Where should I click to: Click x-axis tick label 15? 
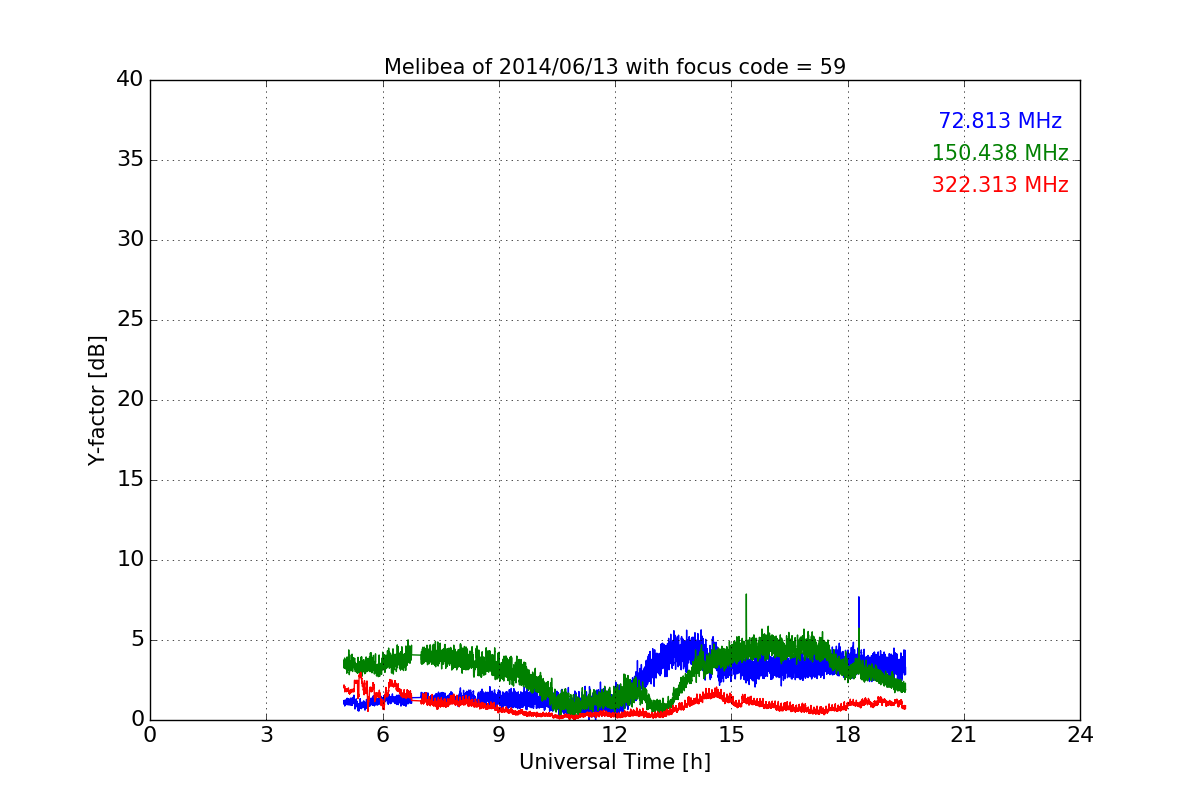click(731, 734)
